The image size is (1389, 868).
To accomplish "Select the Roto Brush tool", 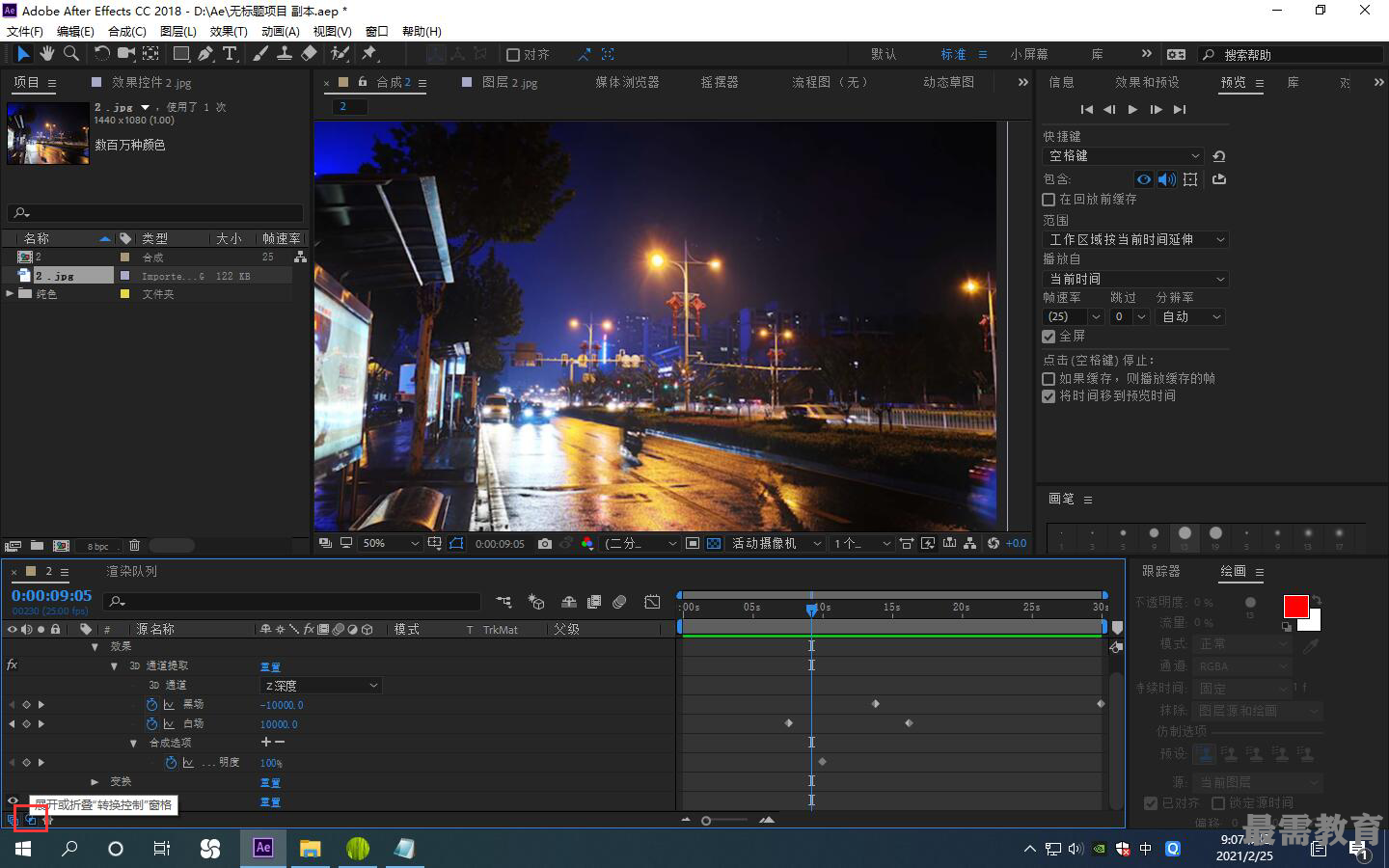I will [340, 54].
